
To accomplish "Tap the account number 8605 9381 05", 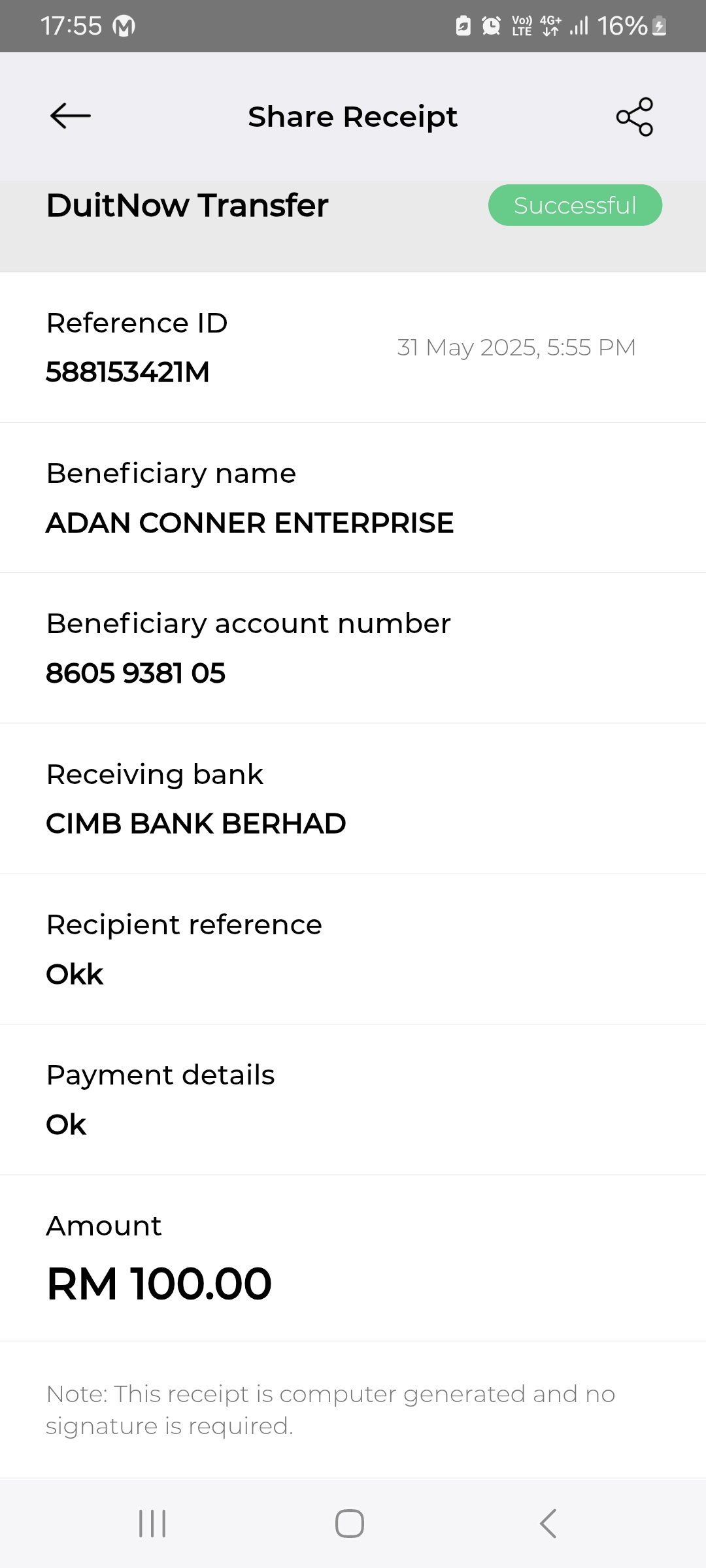I will 135,673.
